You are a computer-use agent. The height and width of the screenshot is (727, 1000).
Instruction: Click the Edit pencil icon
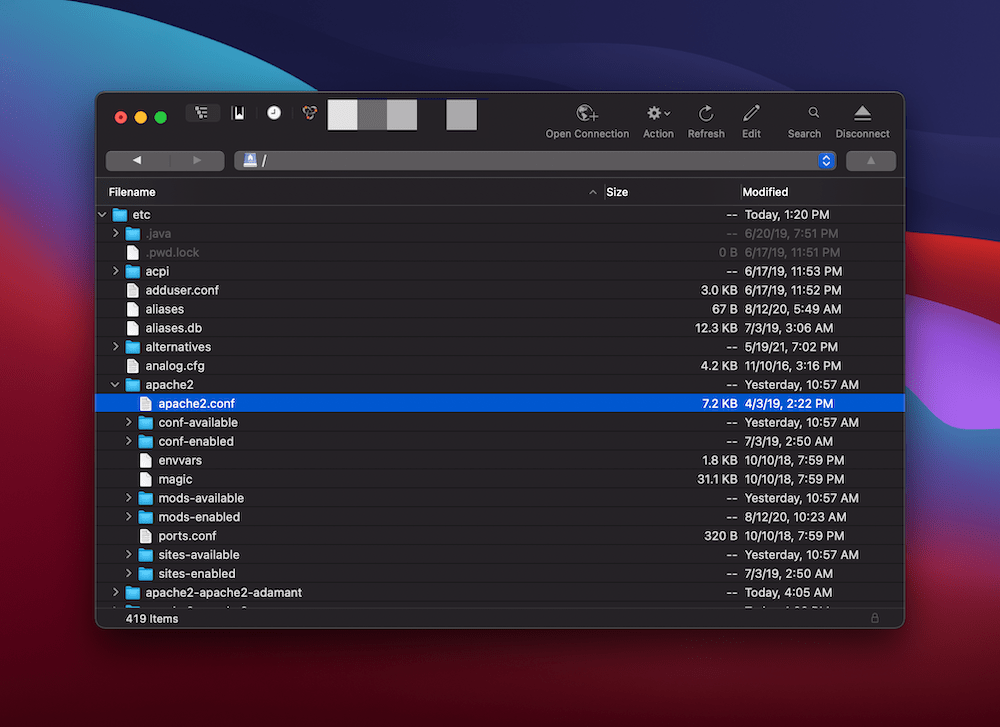pos(751,114)
